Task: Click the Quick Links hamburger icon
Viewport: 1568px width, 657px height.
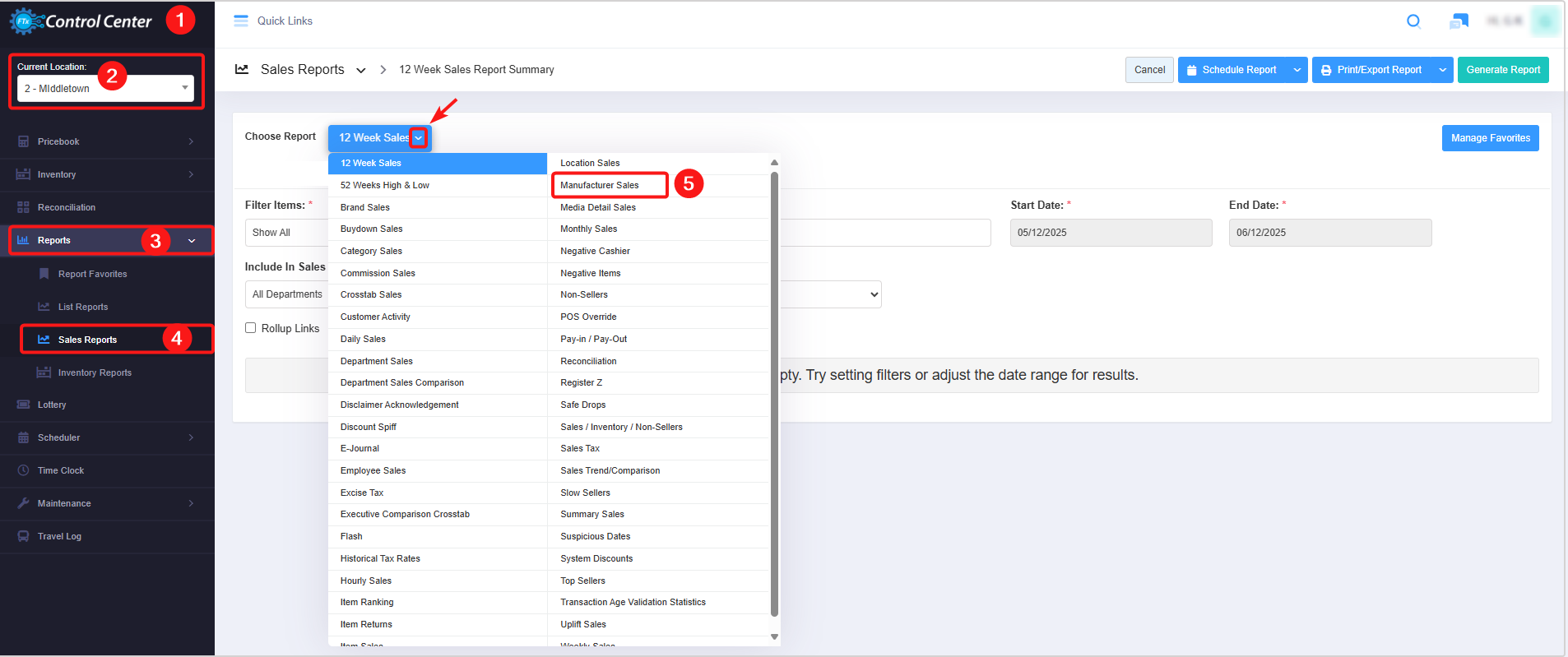Action: (x=241, y=21)
